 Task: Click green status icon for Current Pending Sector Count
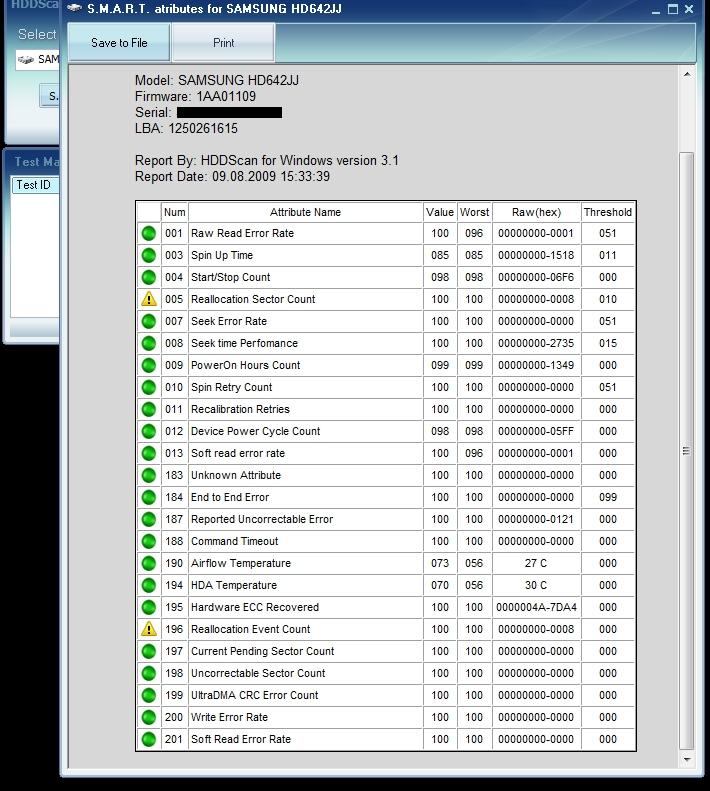point(149,651)
